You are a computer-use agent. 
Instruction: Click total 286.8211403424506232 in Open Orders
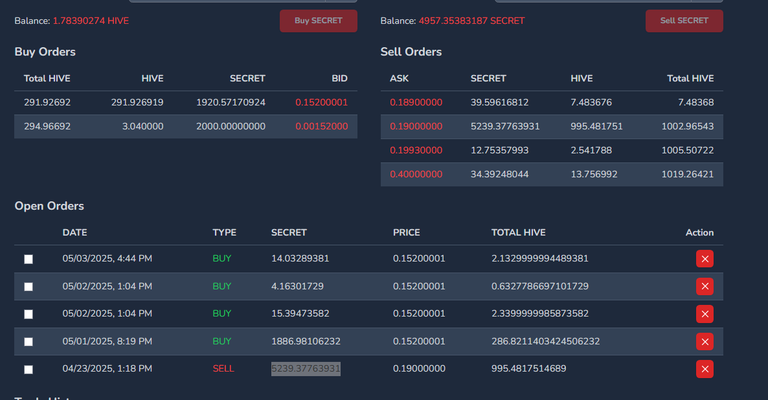(x=546, y=341)
